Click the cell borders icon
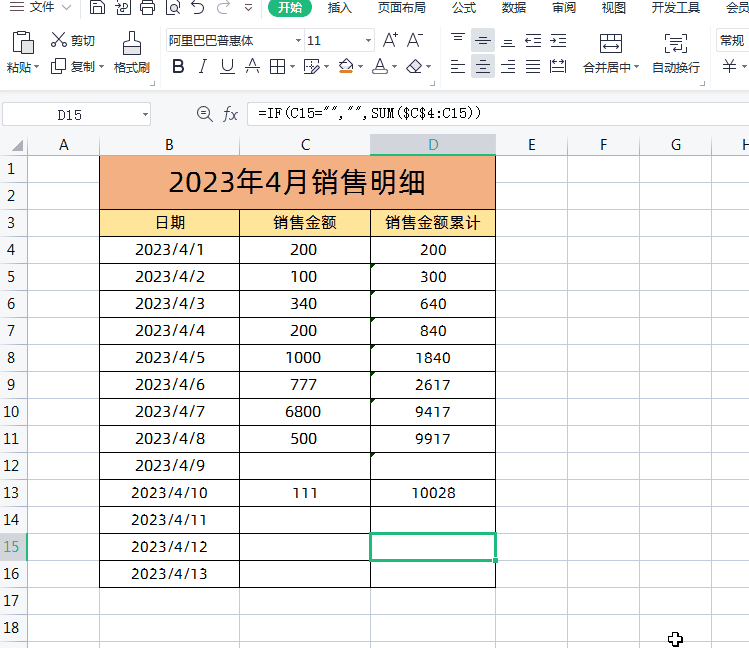Image resolution: width=749 pixels, height=648 pixels. coord(277,66)
